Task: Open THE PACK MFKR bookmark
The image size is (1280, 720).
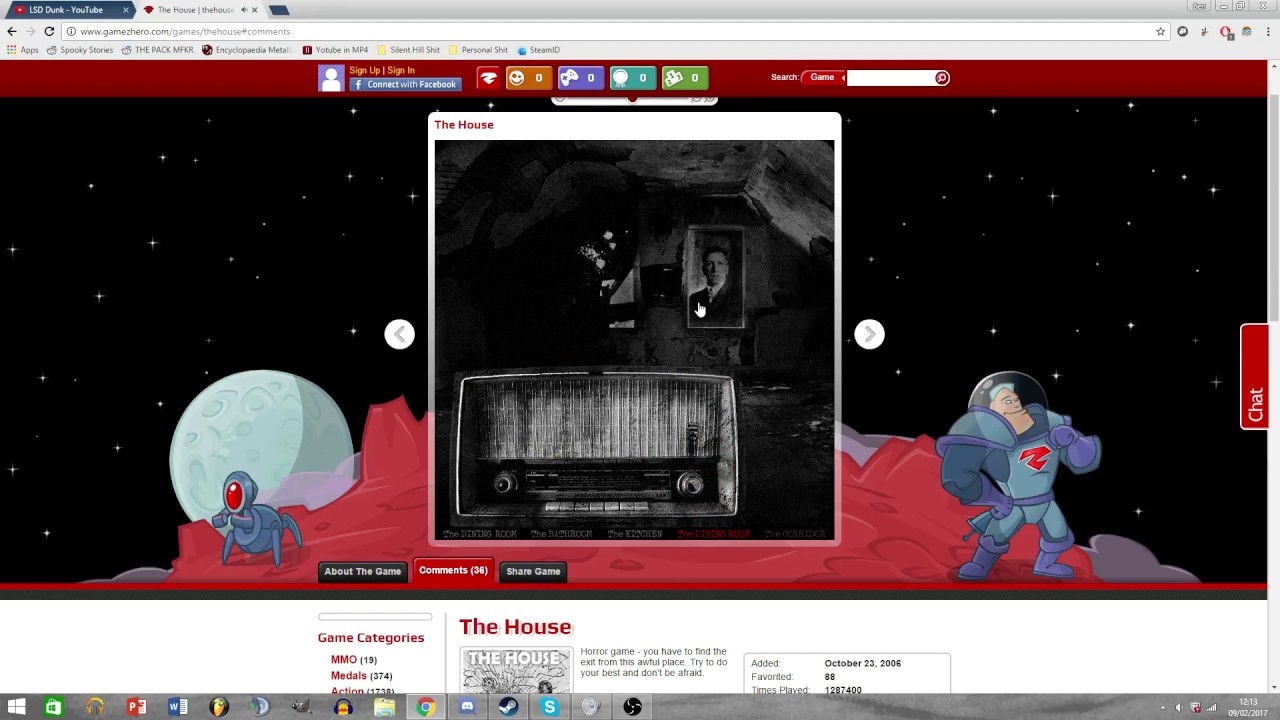Action: point(157,50)
